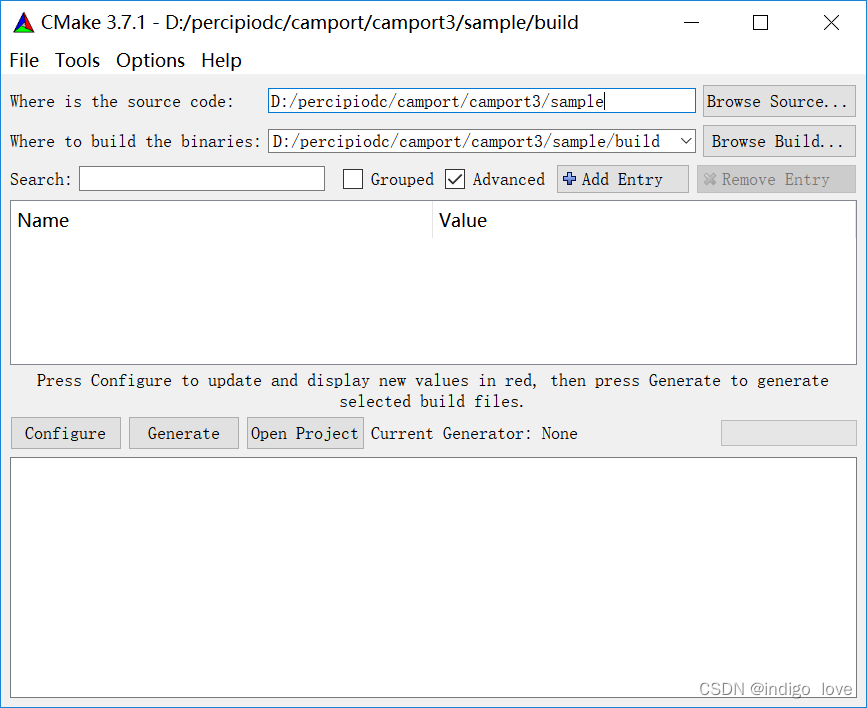Click the Open Project button
The width and height of the screenshot is (867, 708).
(305, 433)
